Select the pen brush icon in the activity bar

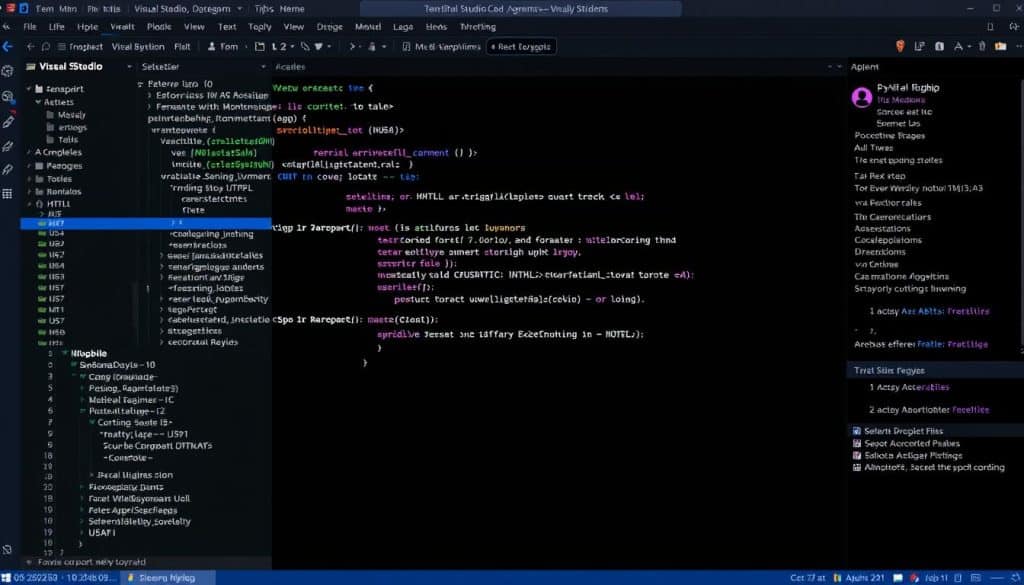(x=8, y=121)
